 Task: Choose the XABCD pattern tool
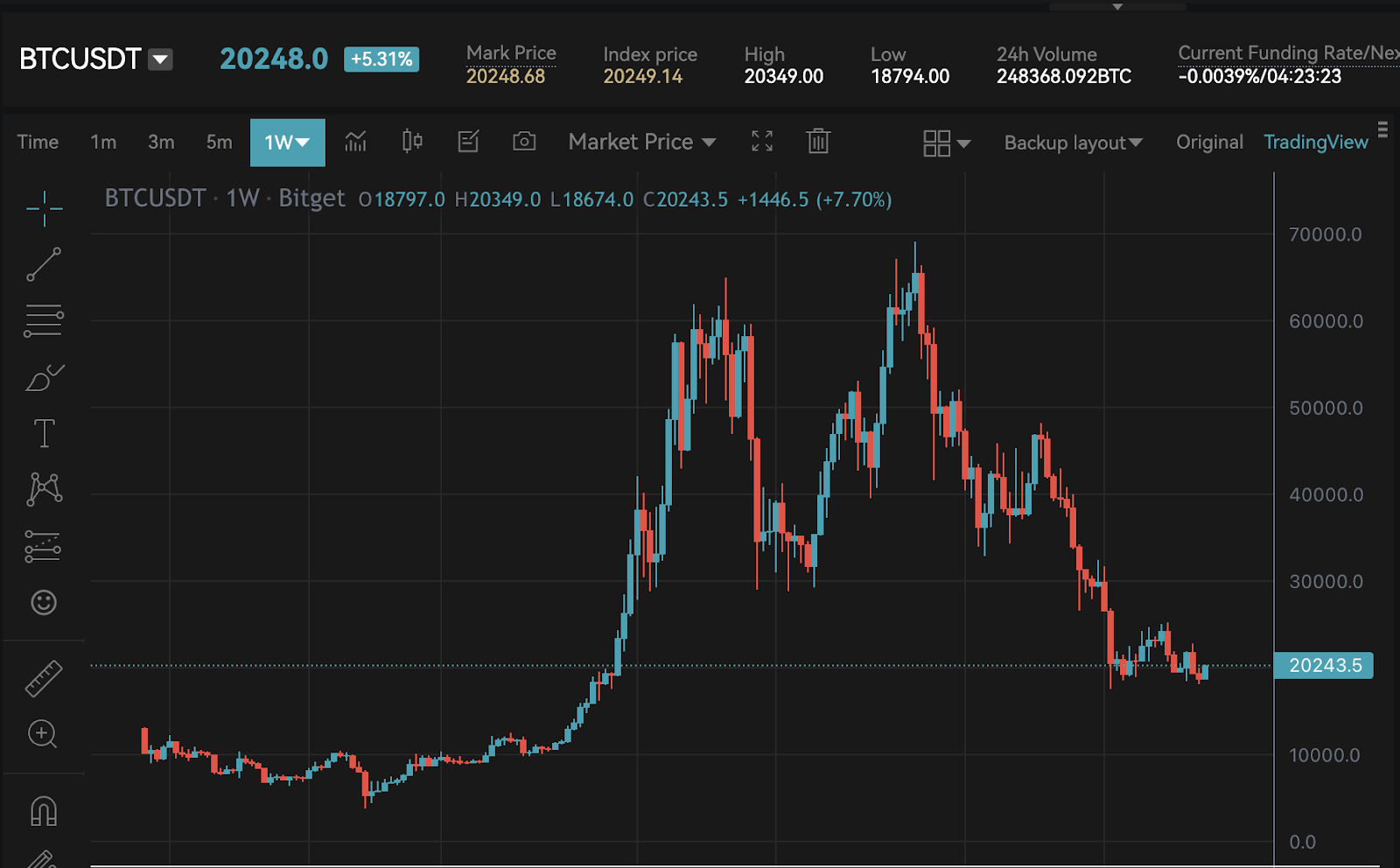click(44, 488)
